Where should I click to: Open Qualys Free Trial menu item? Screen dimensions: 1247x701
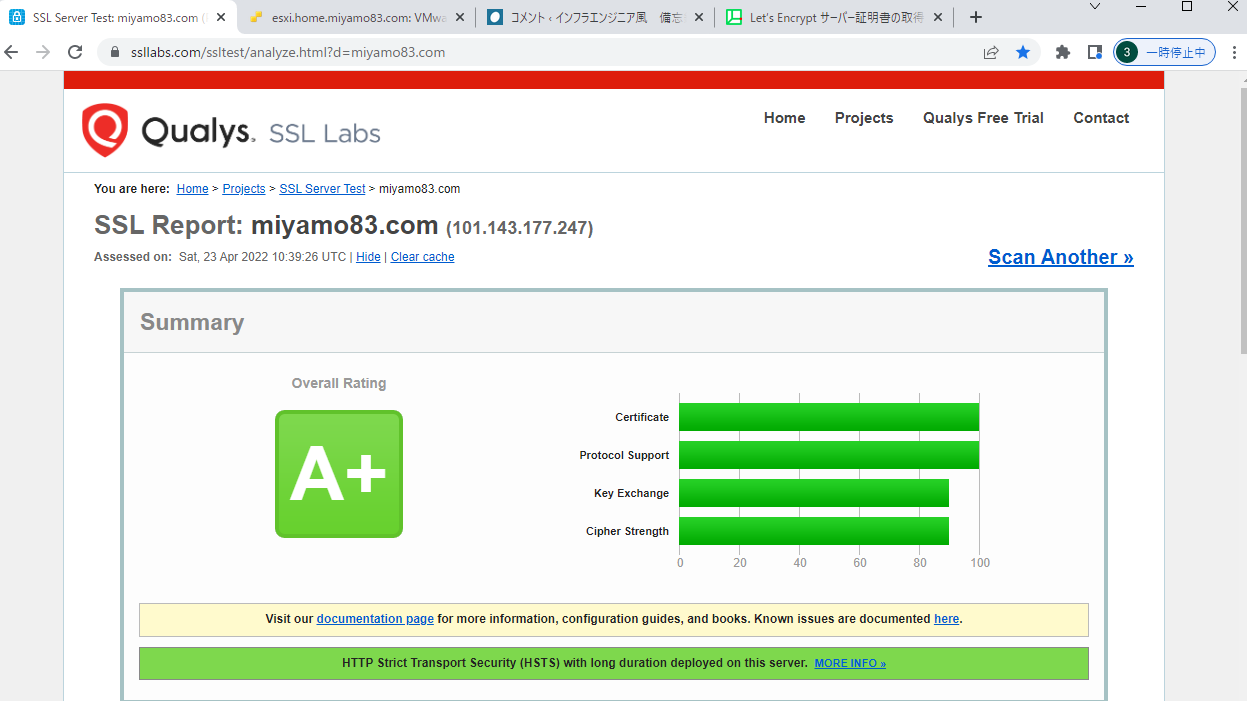983,118
